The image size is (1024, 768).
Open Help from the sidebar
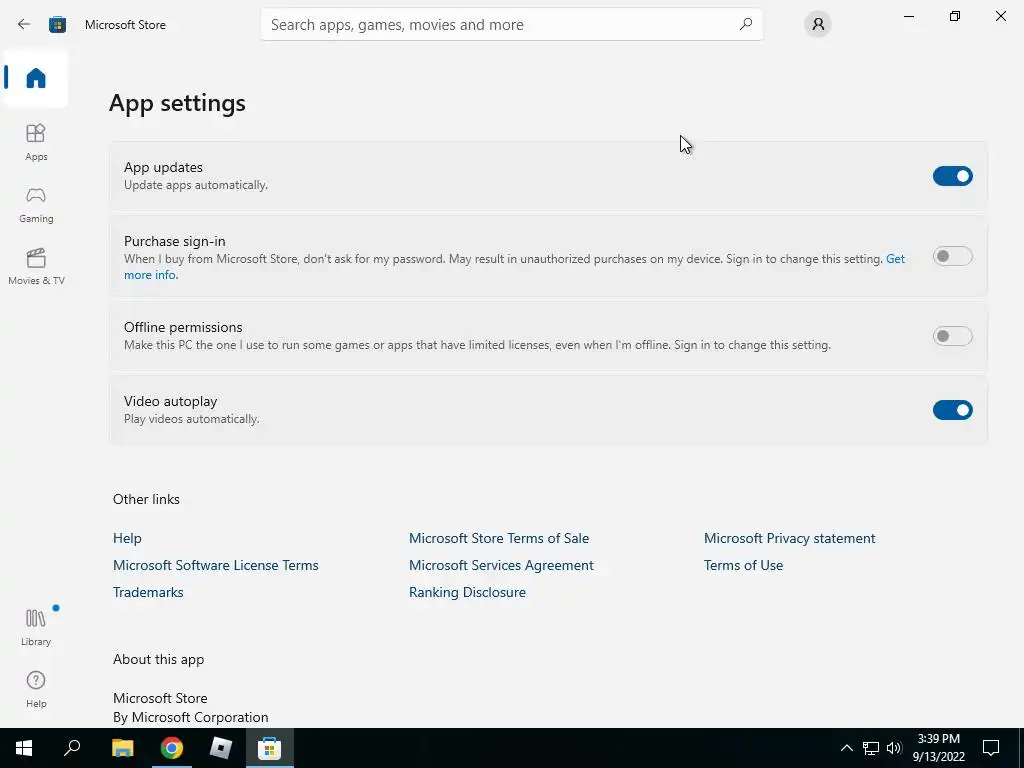pyautogui.click(x=36, y=689)
